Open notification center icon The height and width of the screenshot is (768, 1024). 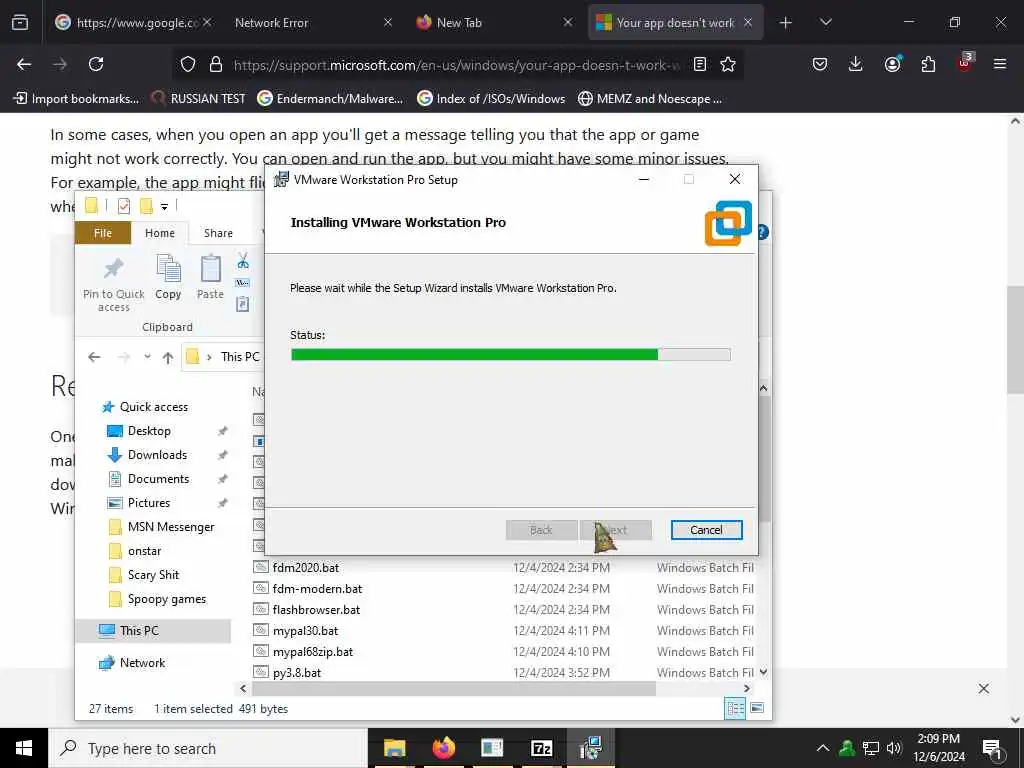coord(992,748)
